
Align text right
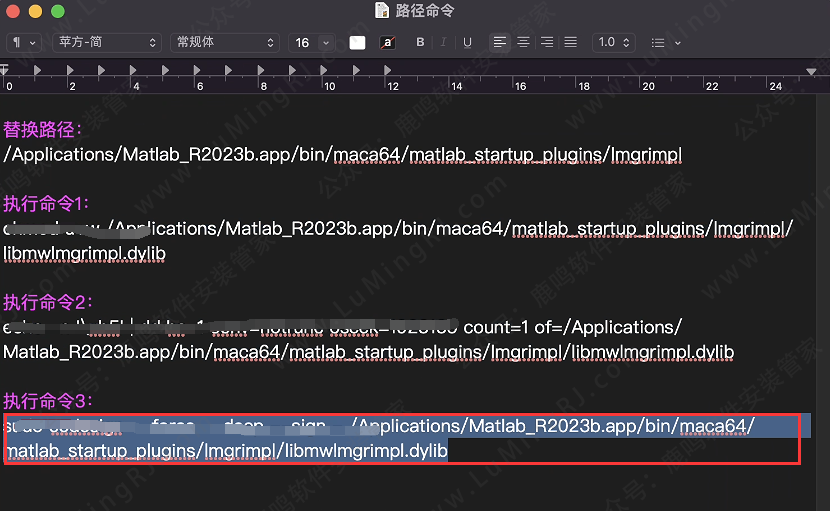547,42
